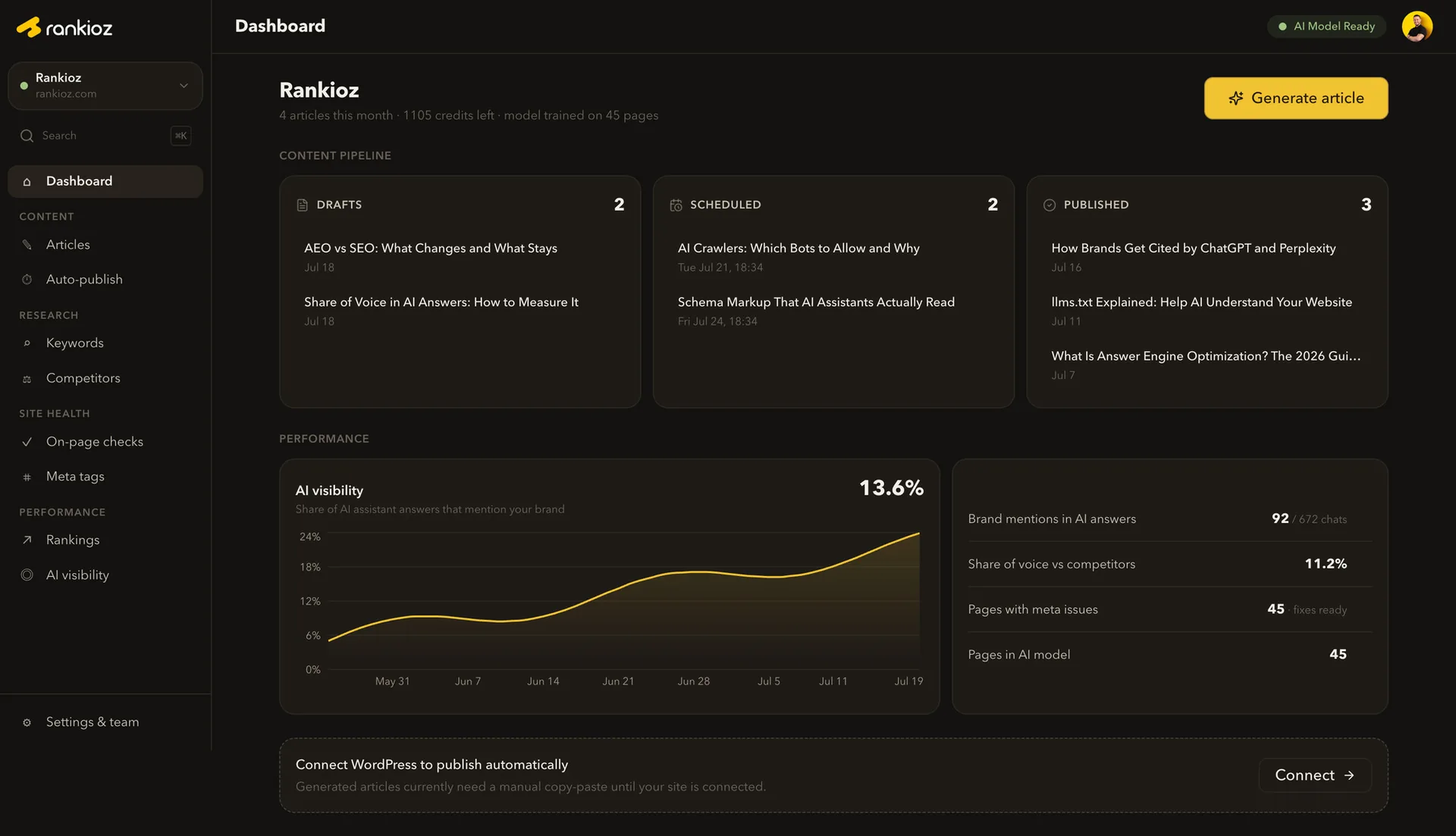The height and width of the screenshot is (836, 1456).
Task: Click the Articles pencil icon
Action: pyautogui.click(x=27, y=245)
